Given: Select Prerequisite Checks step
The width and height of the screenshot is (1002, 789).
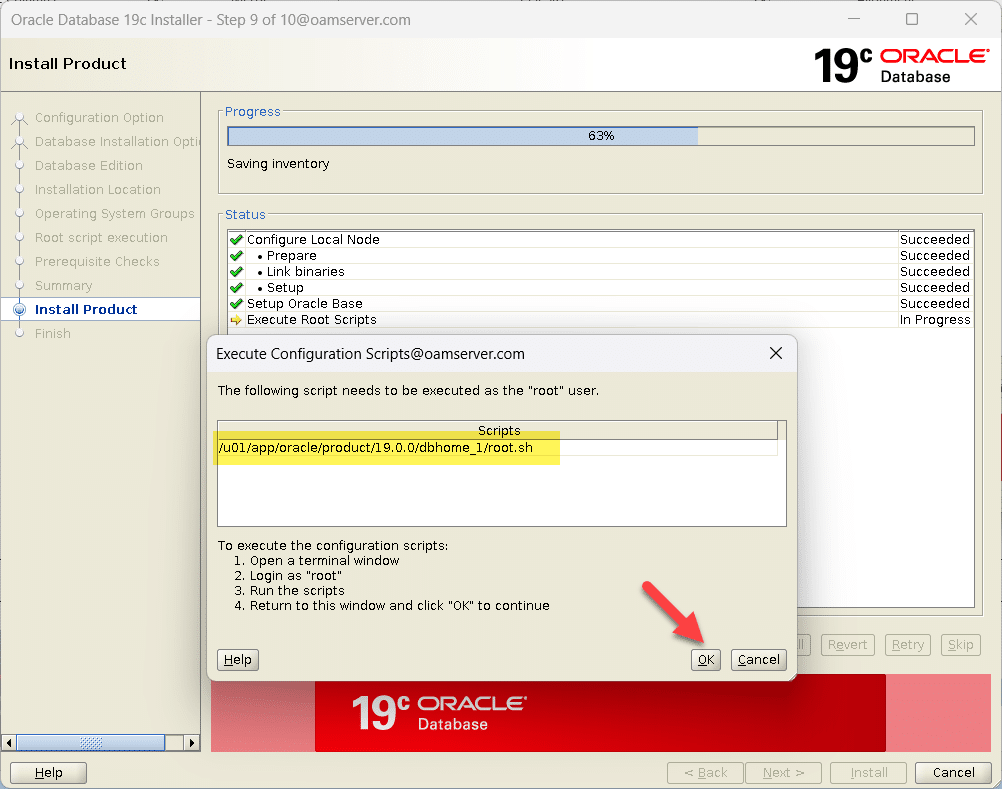Looking at the screenshot, I should point(97,261).
